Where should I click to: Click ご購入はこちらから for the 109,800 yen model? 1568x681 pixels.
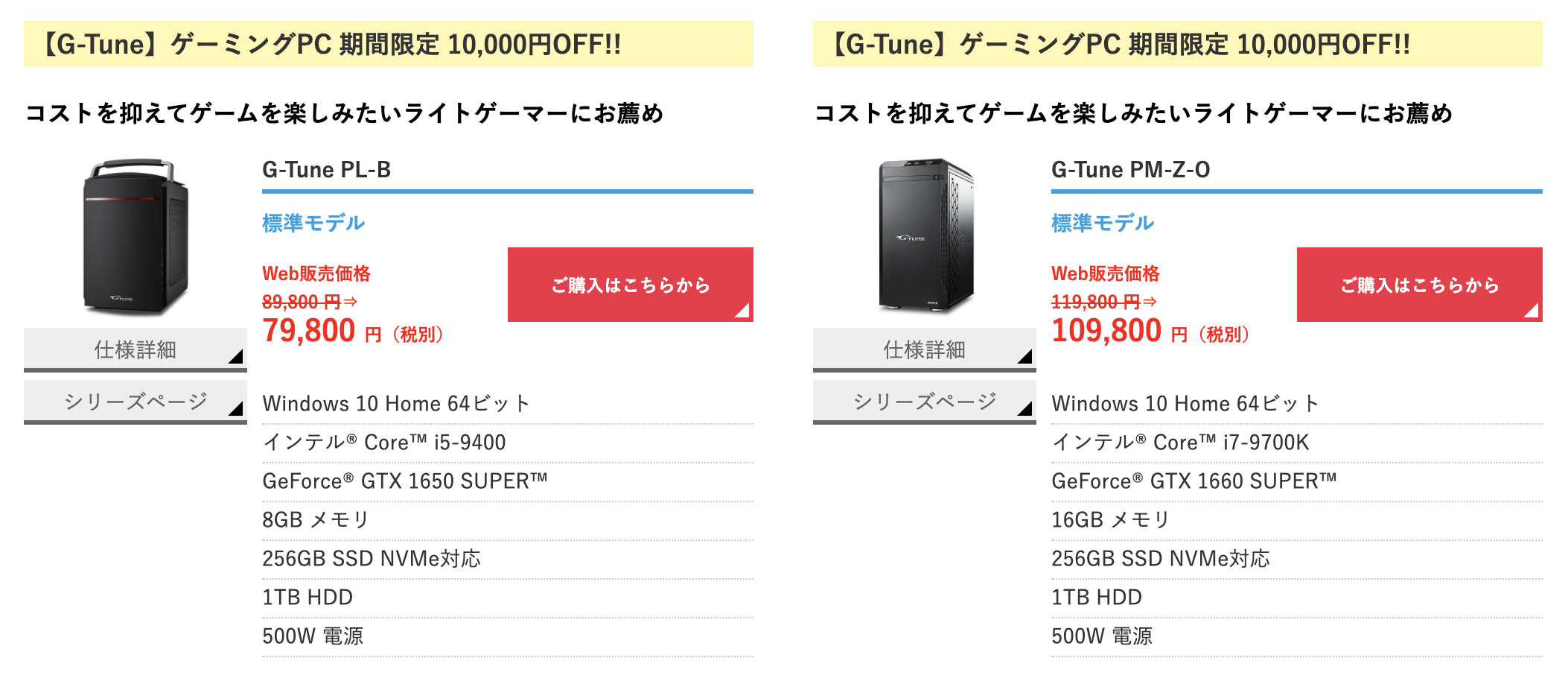pyautogui.click(x=1420, y=285)
